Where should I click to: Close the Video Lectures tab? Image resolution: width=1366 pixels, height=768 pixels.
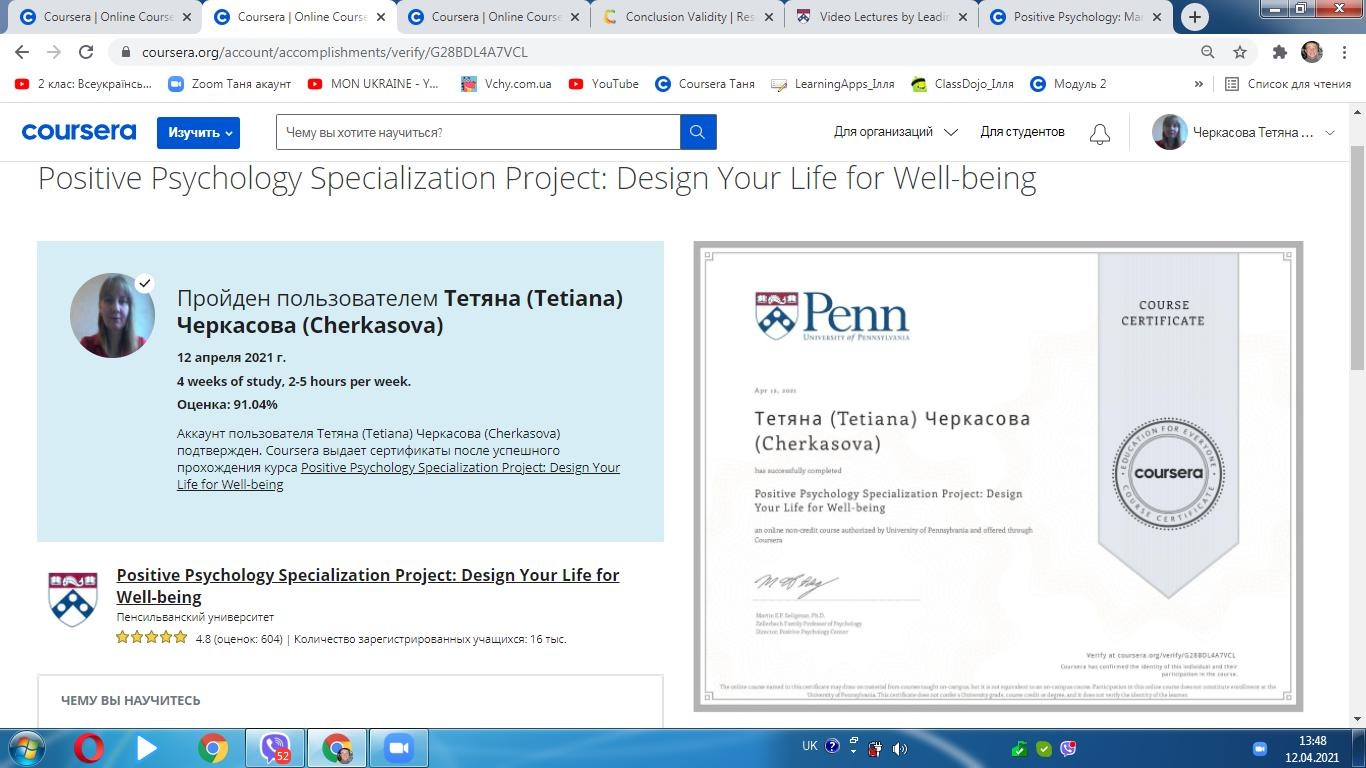tap(963, 17)
